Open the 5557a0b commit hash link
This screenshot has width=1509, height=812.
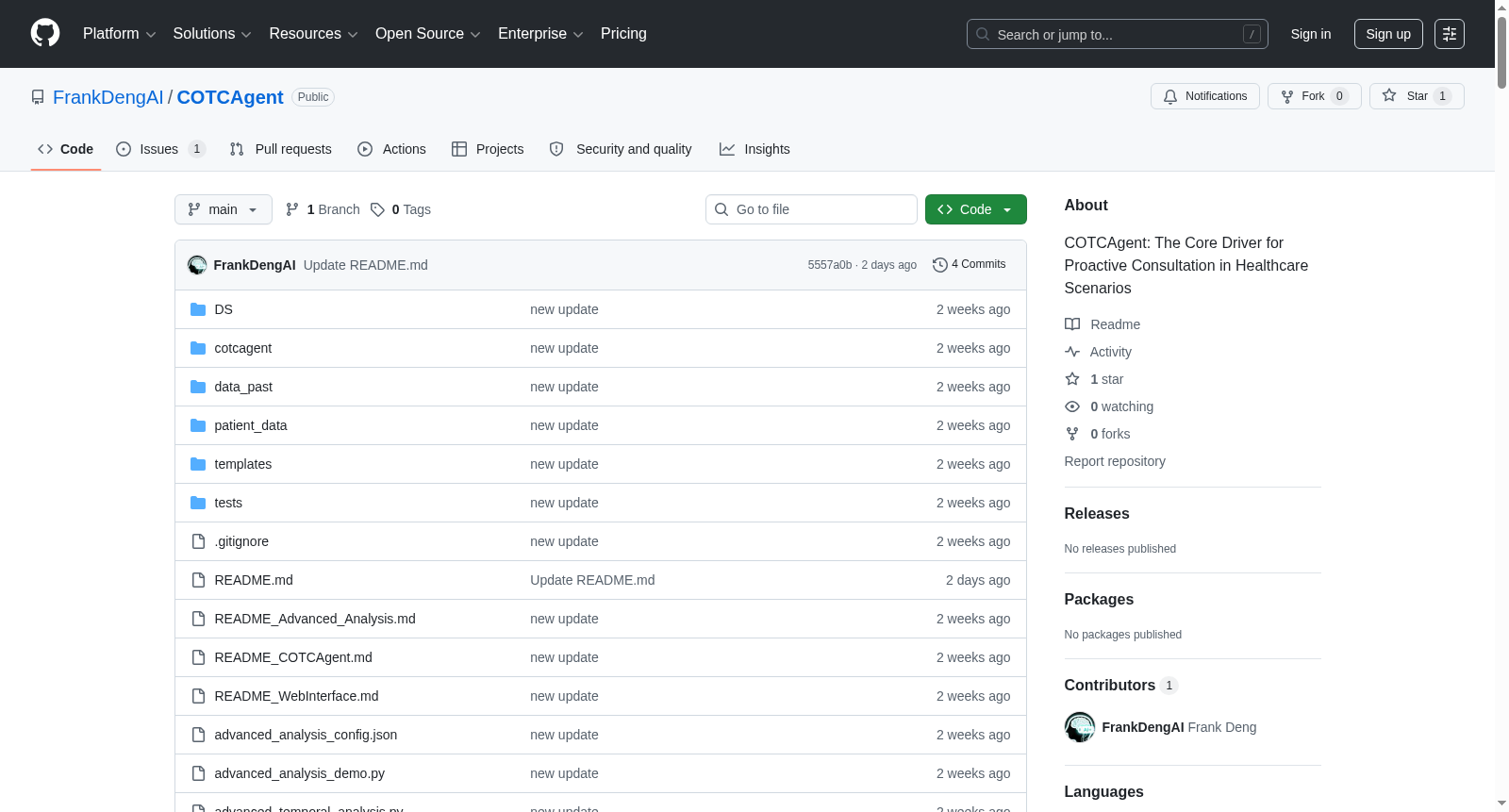point(830,265)
